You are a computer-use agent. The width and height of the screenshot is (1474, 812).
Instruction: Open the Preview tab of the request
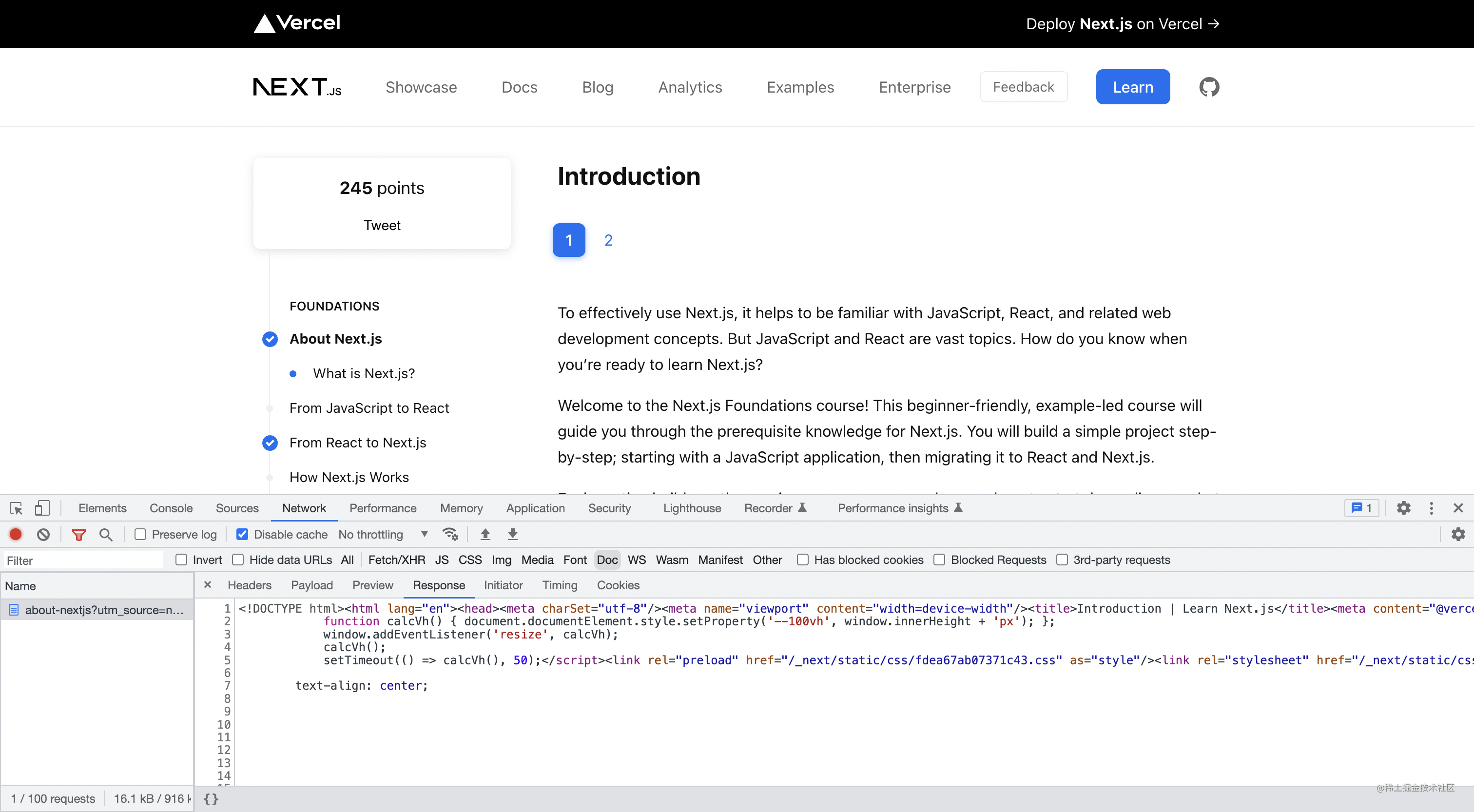click(372, 585)
